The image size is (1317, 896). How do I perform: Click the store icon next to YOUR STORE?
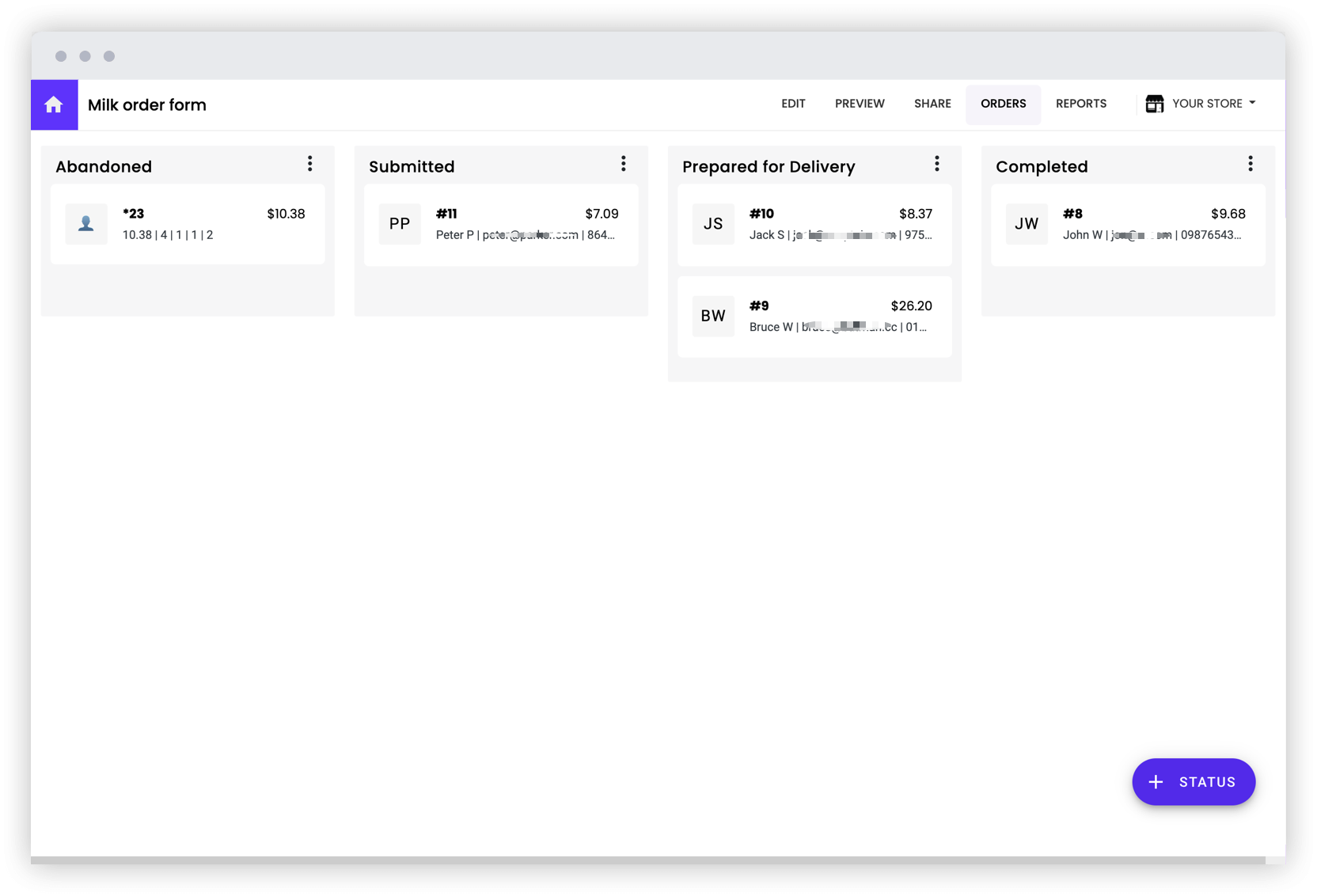1154,104
